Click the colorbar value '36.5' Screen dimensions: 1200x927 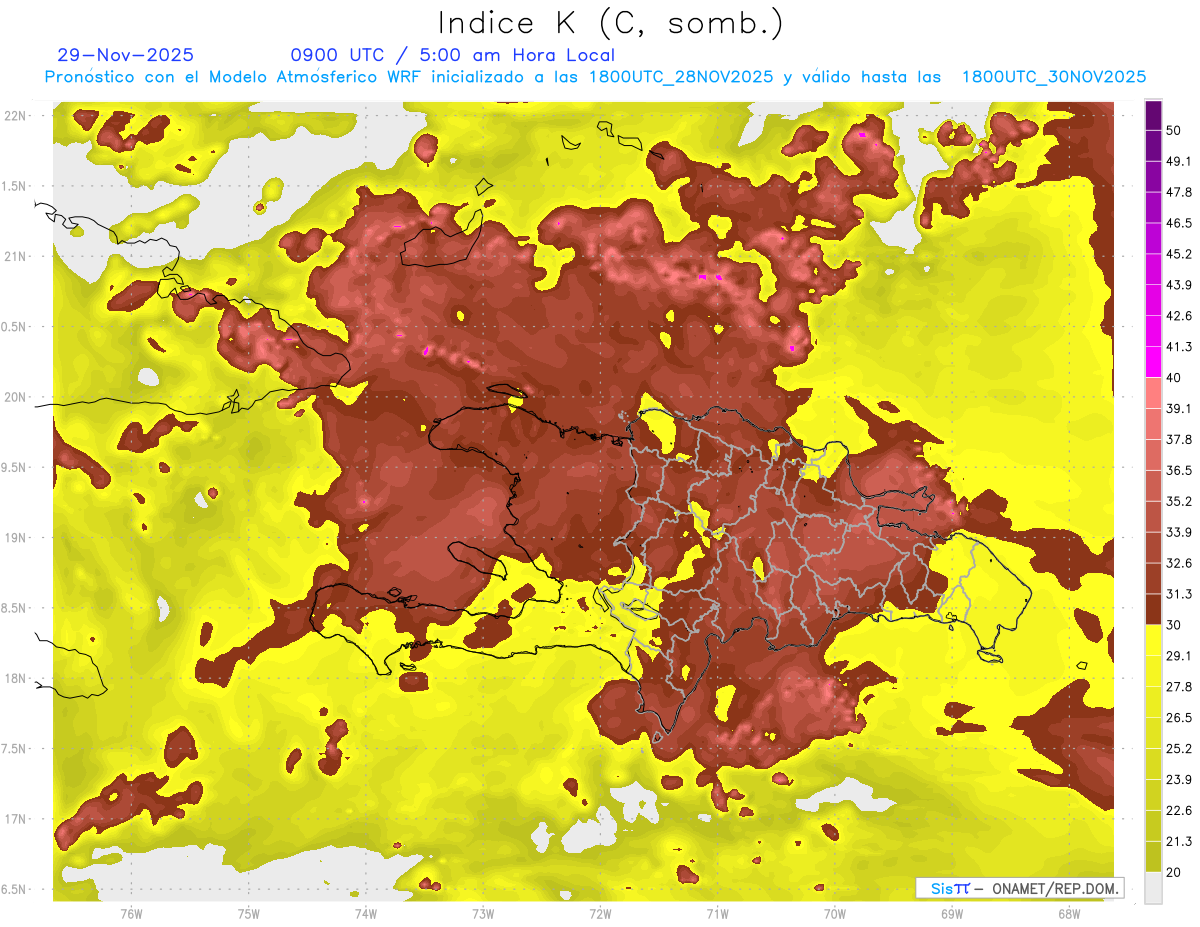[1179, 470]
